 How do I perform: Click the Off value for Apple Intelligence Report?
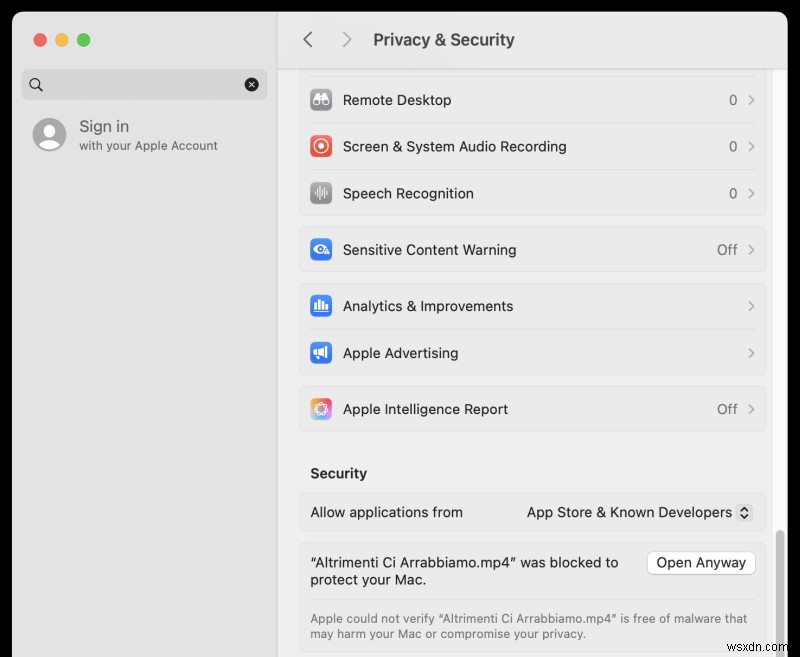click(x=727, y=409)
